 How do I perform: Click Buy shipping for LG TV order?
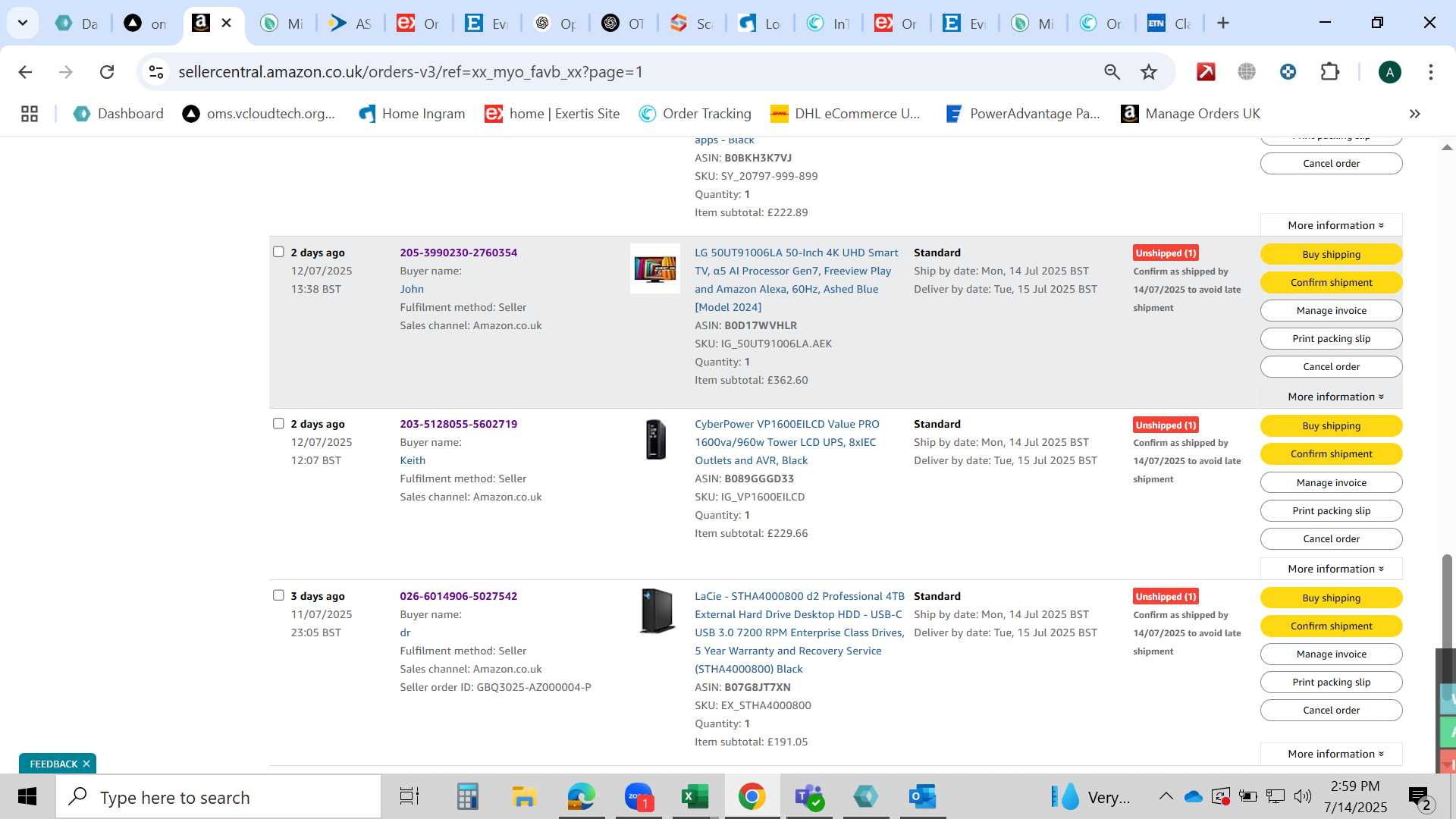pyautogui.click(x=1331, y=254)
